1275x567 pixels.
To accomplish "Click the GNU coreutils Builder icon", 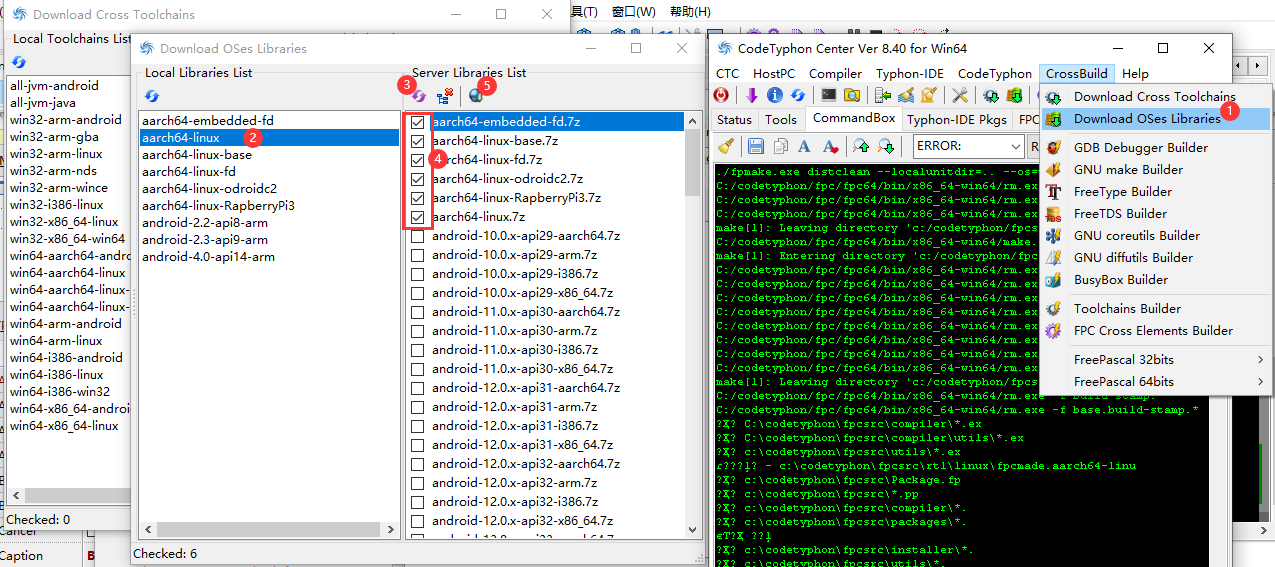I will (1053, 235).
